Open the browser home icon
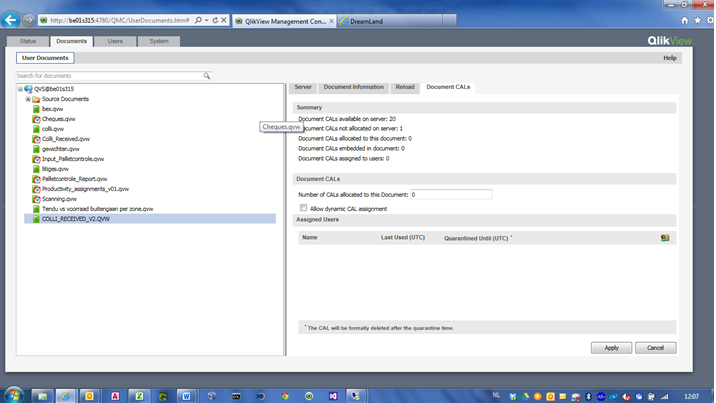This screenshot has width=716, height=403. tap(684, 21)
